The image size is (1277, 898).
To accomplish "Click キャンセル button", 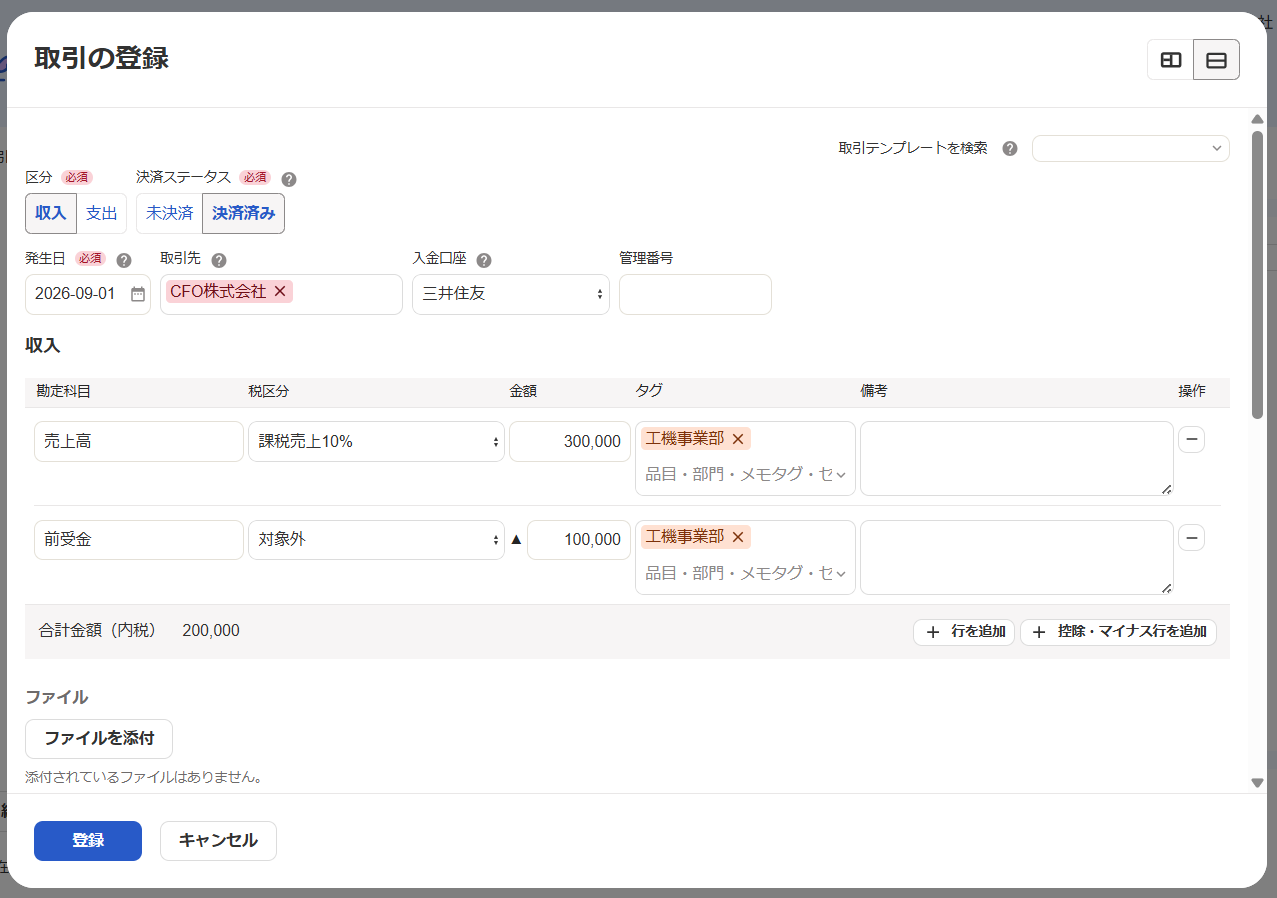I will click(218, 841).
